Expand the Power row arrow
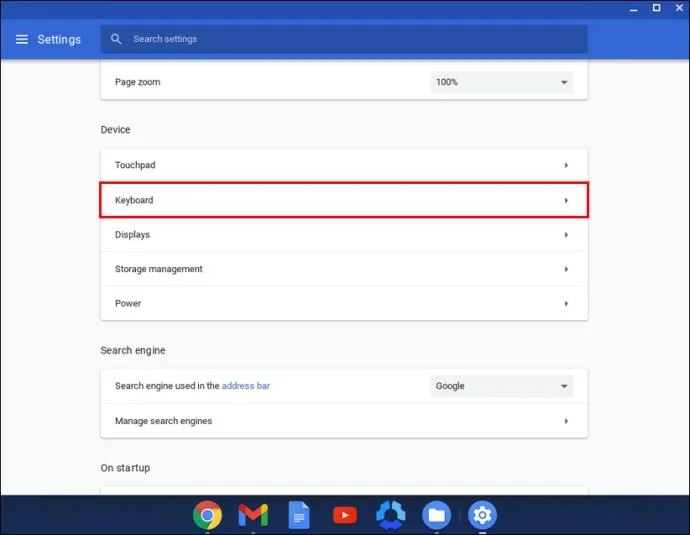The height and width of the screenshot is (535, 690). pyautogui.click(x=566, y=304)
